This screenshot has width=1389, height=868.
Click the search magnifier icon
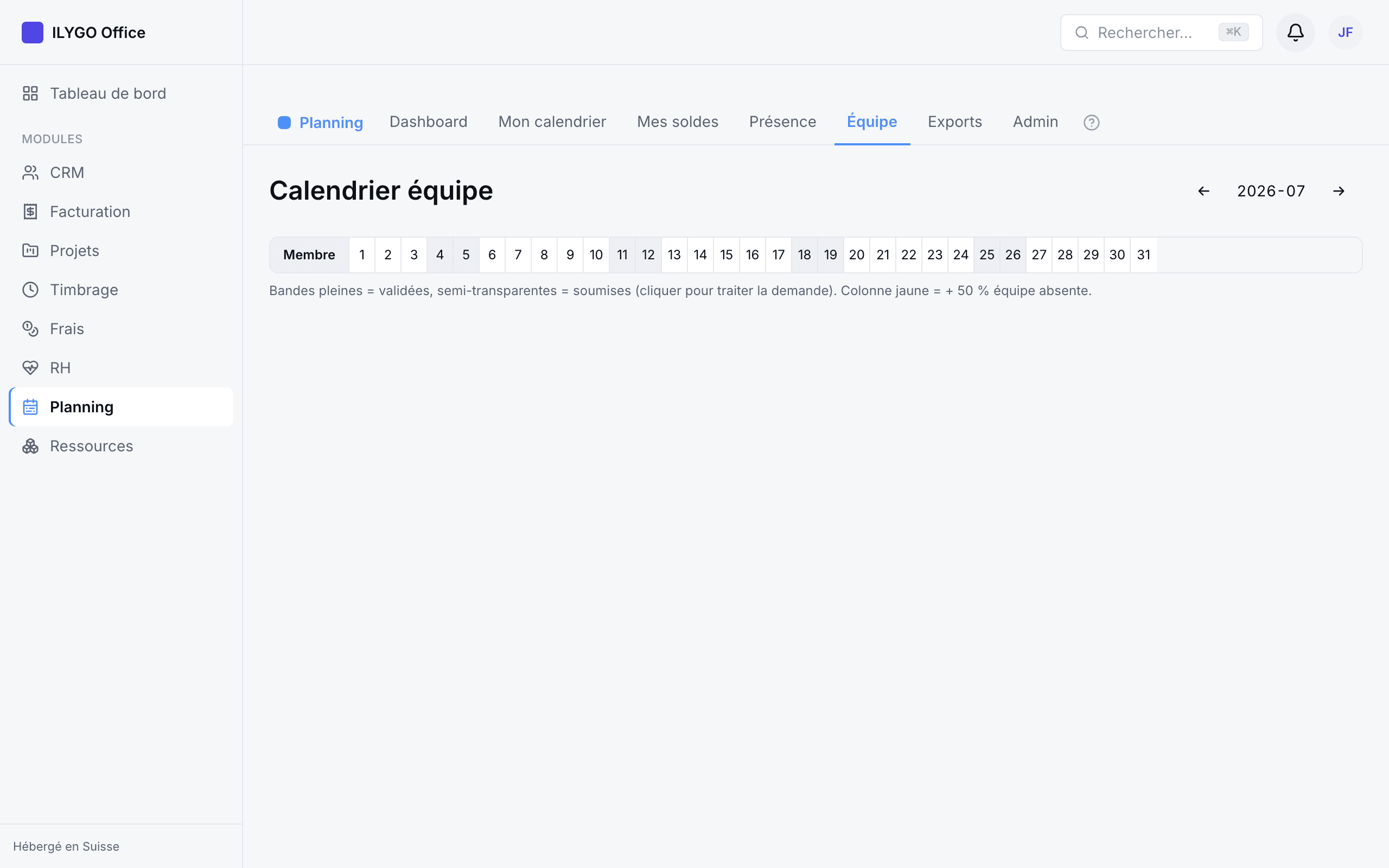(1081, 33)
